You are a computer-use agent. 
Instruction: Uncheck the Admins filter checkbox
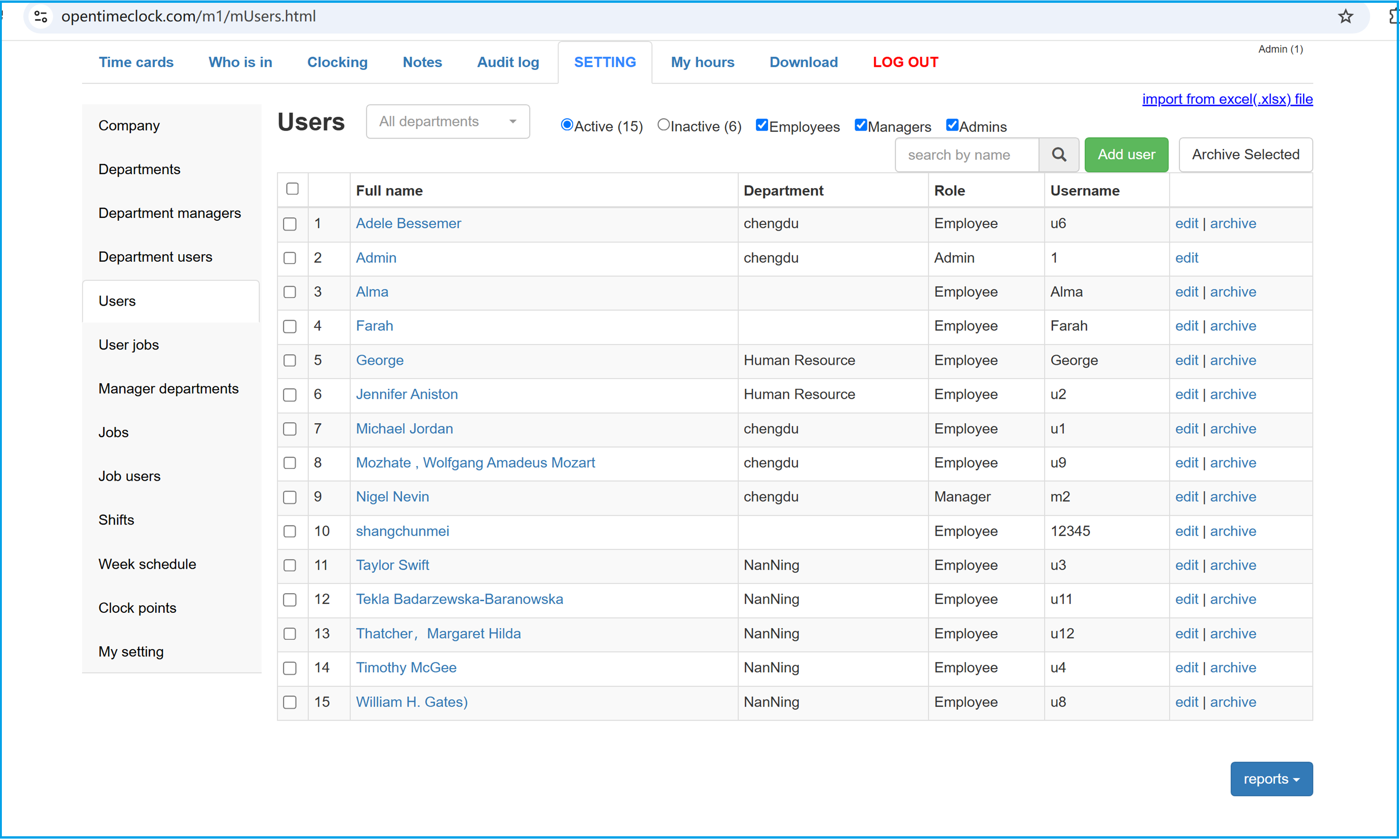point(952,125)
